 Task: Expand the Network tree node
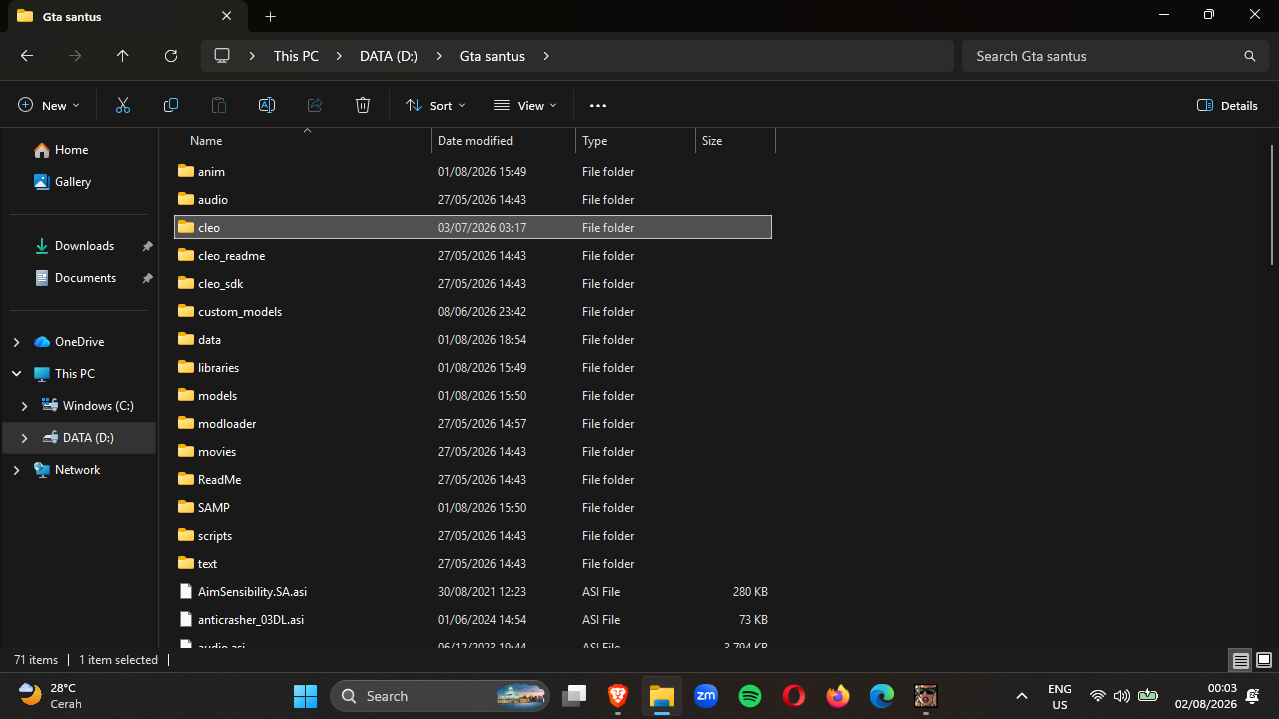coord(16,470)
